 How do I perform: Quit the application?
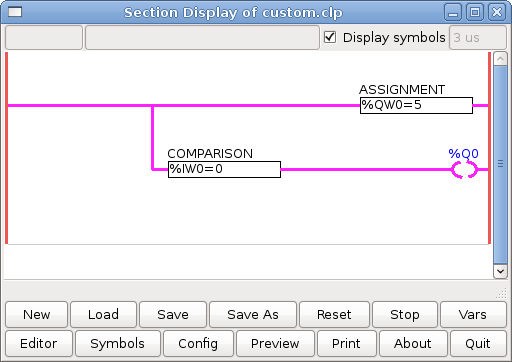point(478,343)
